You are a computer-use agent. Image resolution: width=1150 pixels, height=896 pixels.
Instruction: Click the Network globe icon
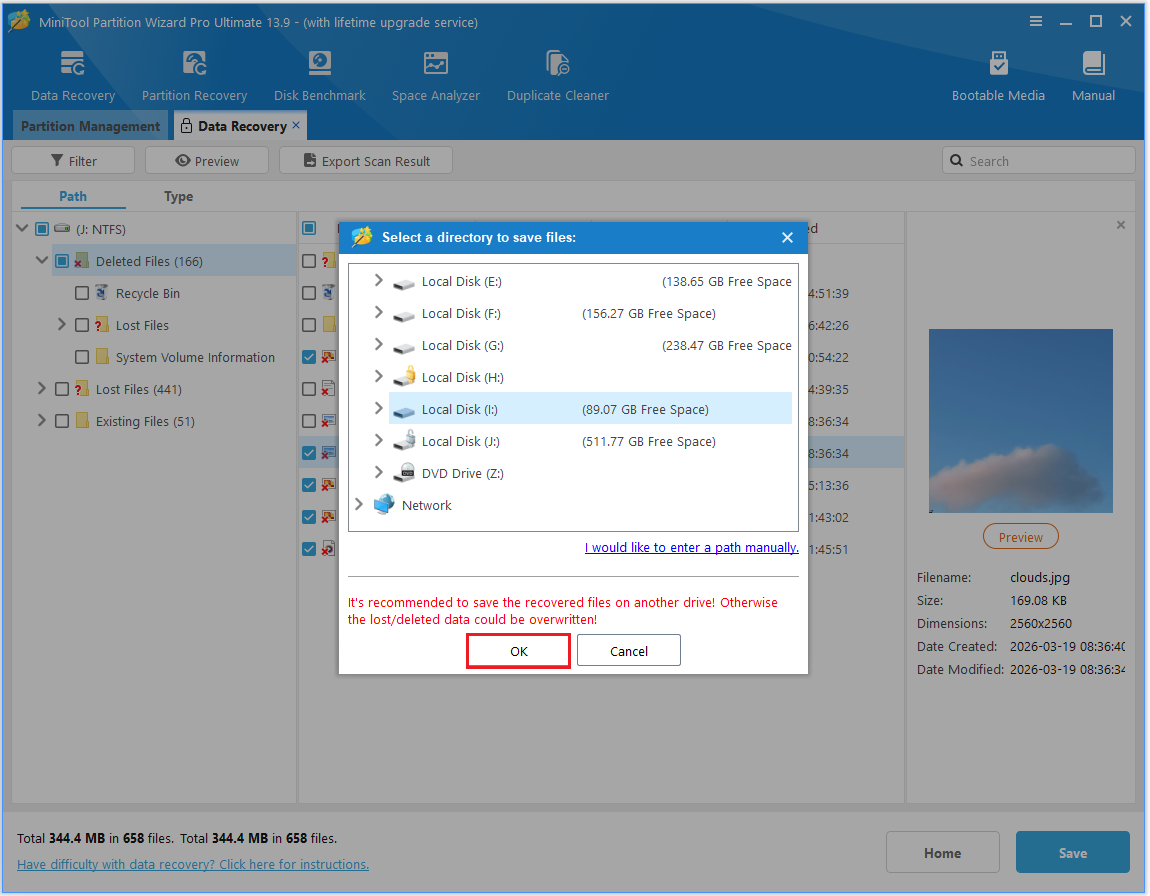(384, 504)
